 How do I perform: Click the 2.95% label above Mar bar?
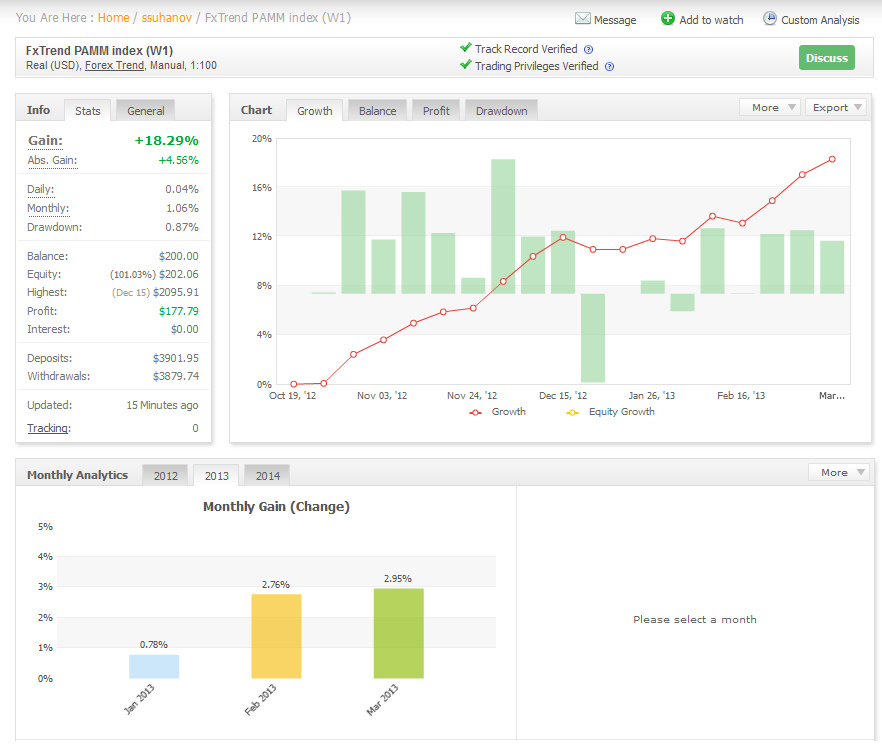point(398,579)
